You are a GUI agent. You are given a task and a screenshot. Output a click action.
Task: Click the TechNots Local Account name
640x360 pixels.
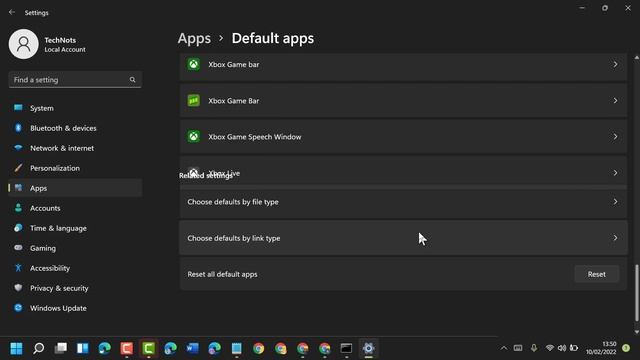pos(65,44)
